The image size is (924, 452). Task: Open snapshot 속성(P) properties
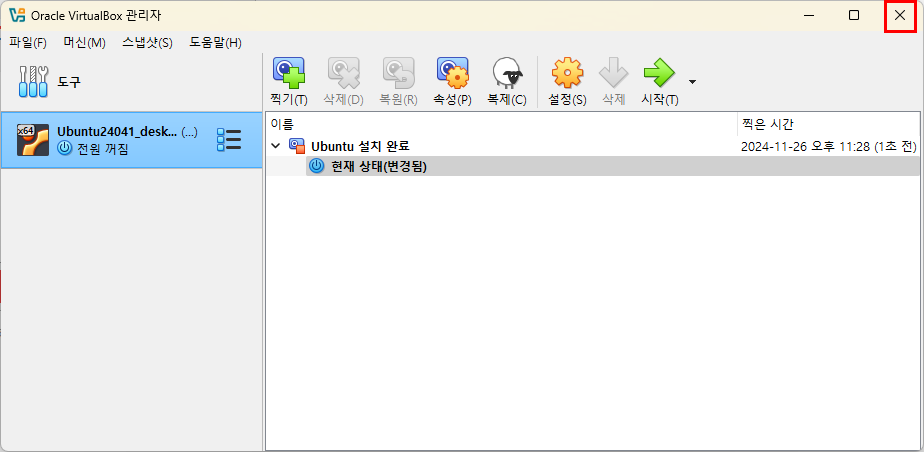[x=453, y=73]
